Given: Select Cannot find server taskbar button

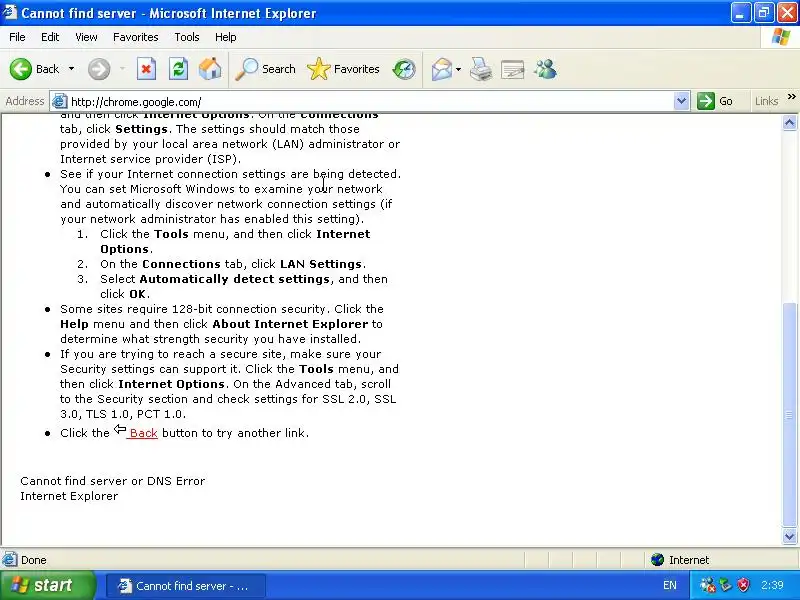Looking at the screenshot, I should [x=186, y=586].
